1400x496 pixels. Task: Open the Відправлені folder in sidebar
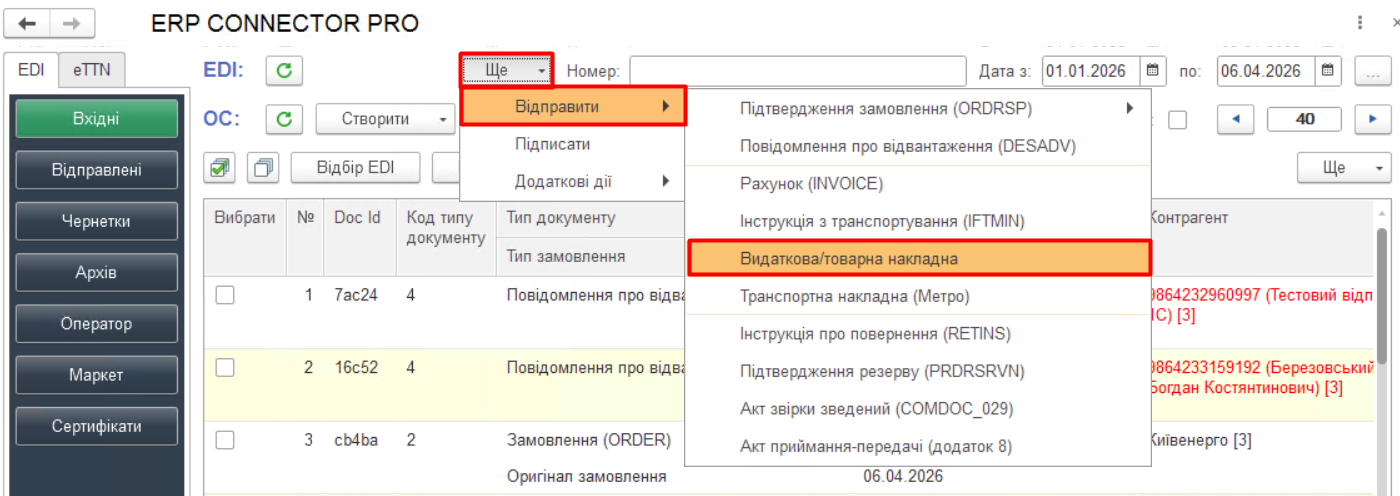coord(96,170)
